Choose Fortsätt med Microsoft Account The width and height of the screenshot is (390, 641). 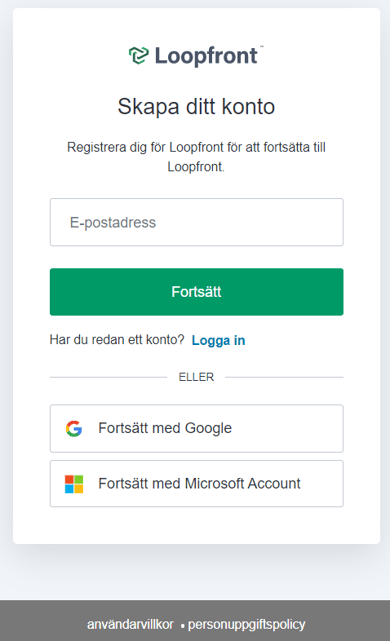(197, 484)
